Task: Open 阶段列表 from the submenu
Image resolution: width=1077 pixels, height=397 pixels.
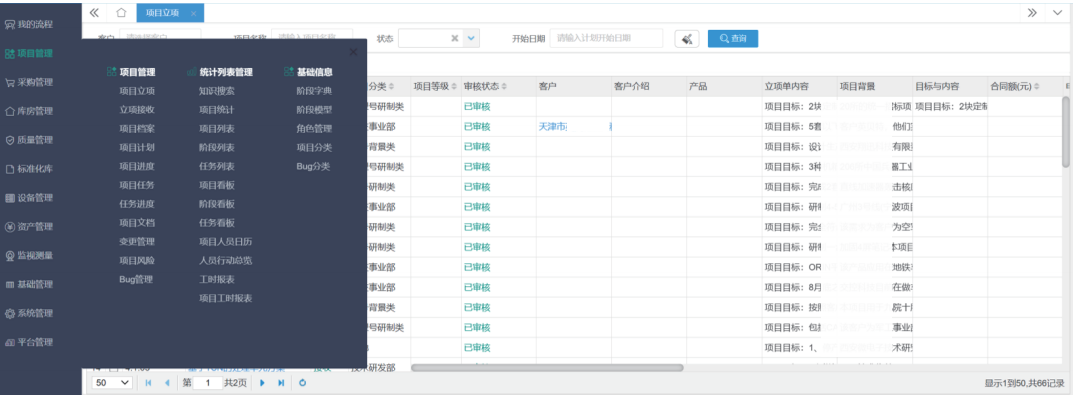Action: click(216, 147)
